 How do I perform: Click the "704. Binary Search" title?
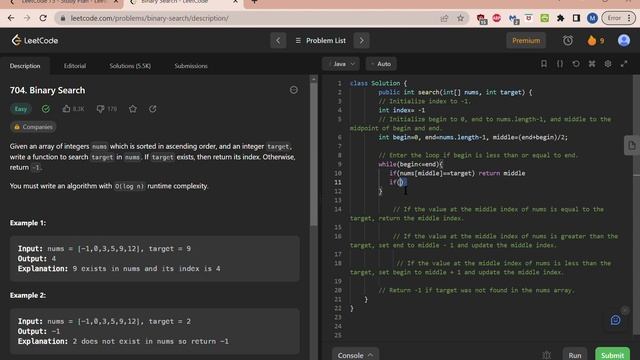coord(47,90)
